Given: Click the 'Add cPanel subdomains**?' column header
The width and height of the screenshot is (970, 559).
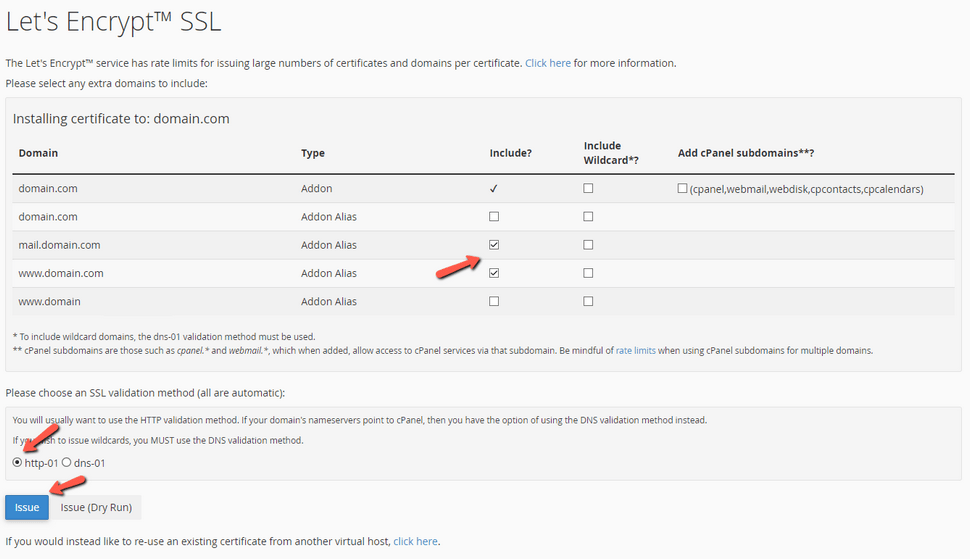Looking at the screenshot, I should pos(746,153).
